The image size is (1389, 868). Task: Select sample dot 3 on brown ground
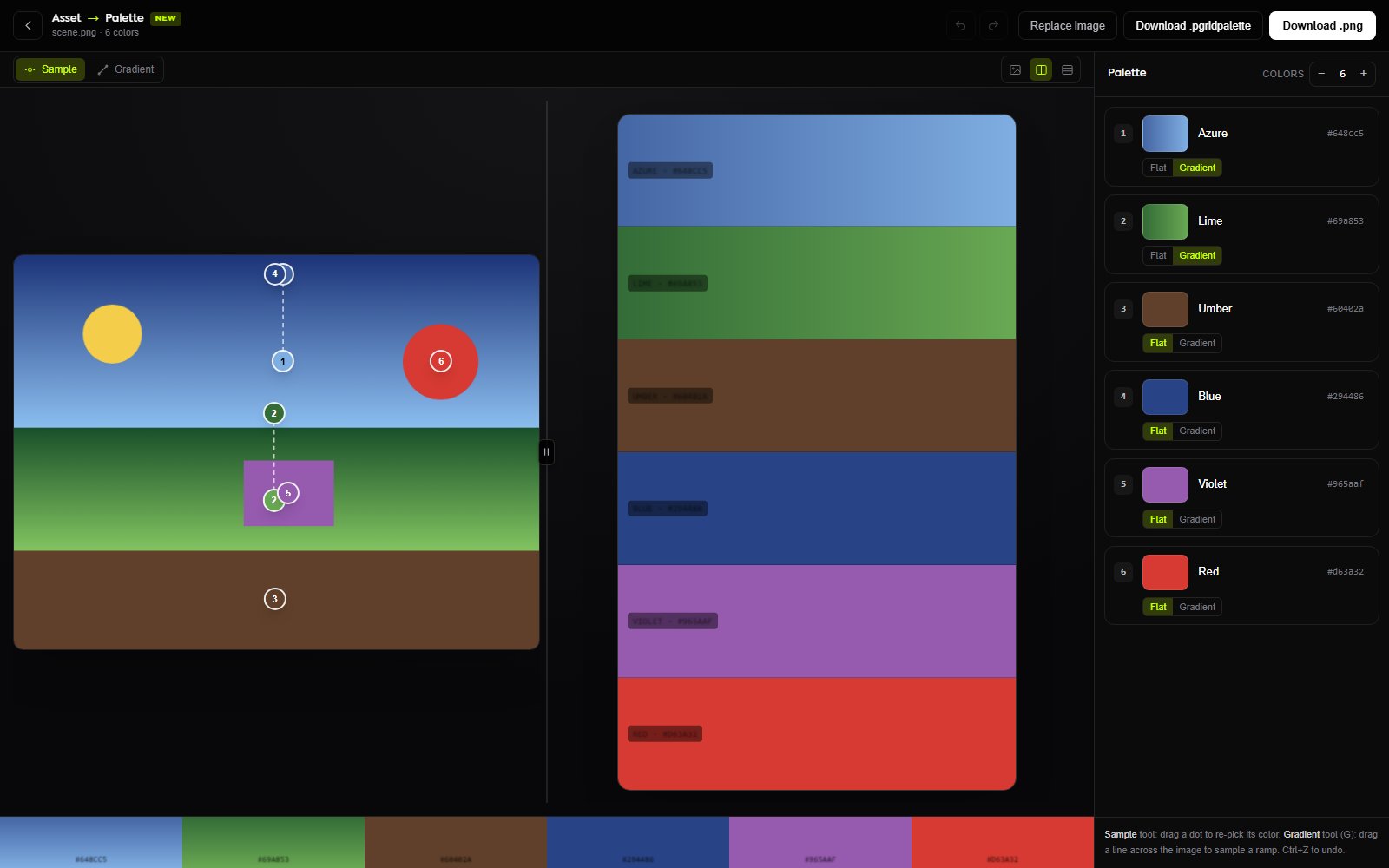click(x=275, y=599)
